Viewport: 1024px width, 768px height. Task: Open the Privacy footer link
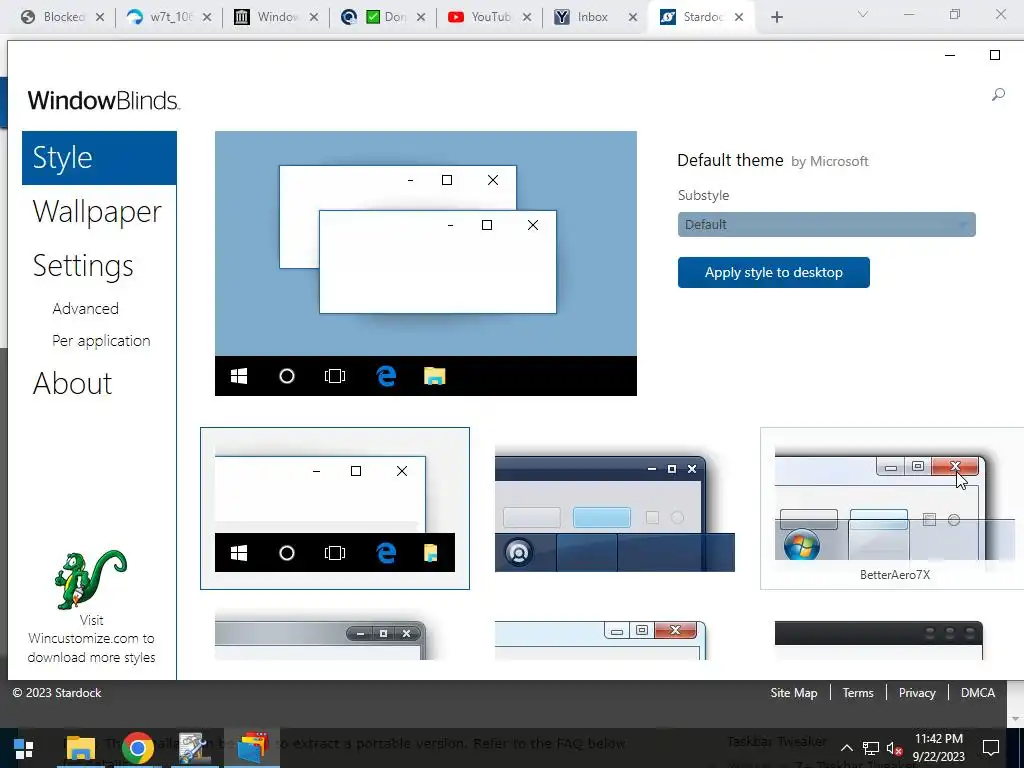pos(917,693)
